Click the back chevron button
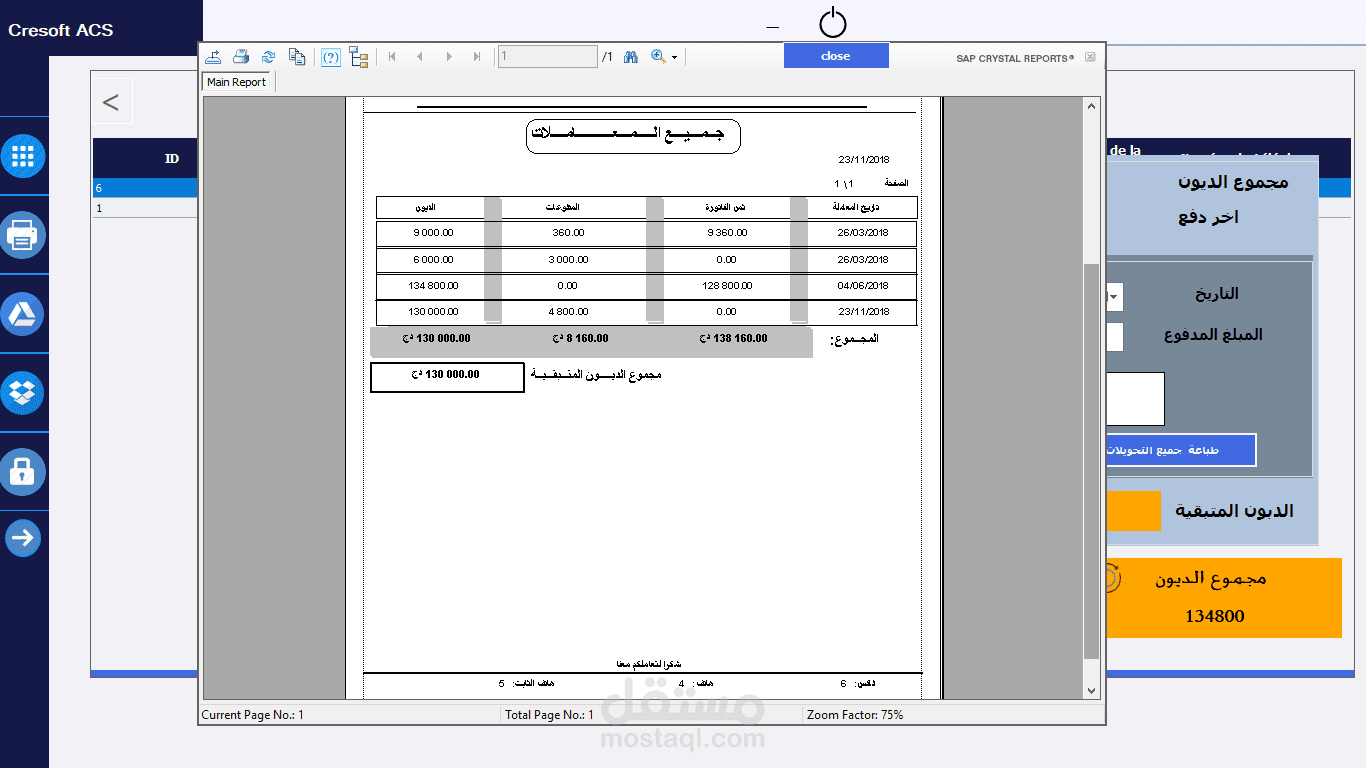 coord(111,101)
